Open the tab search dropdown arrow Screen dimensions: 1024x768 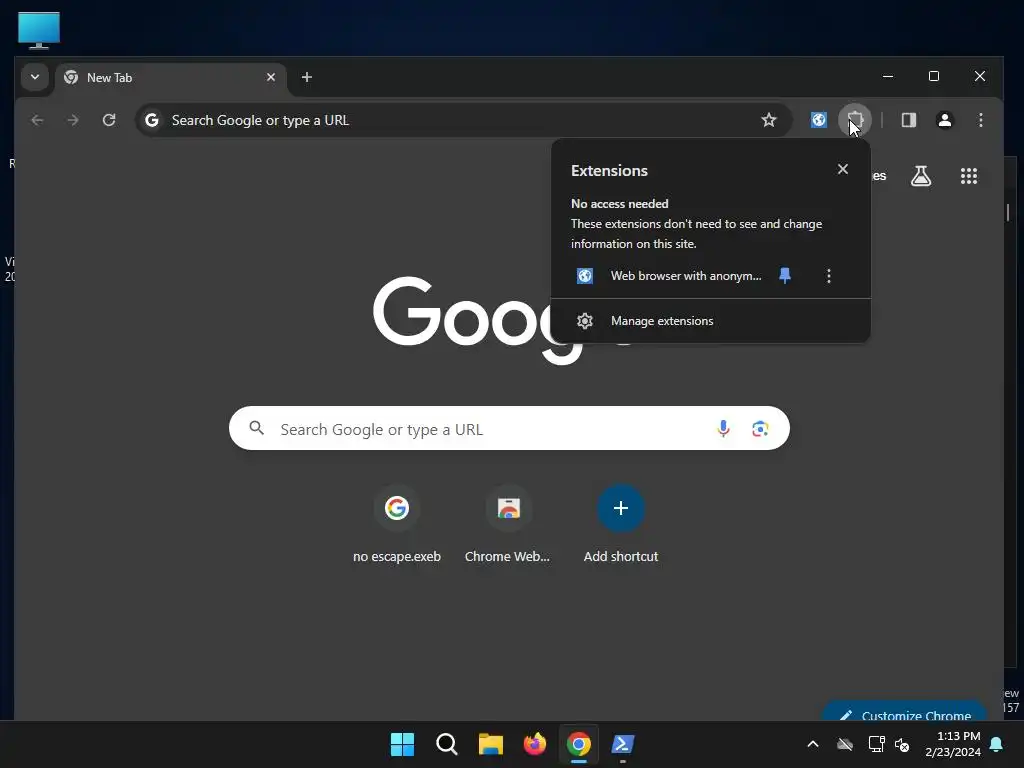pyautogui.click(x=35, y=77)
